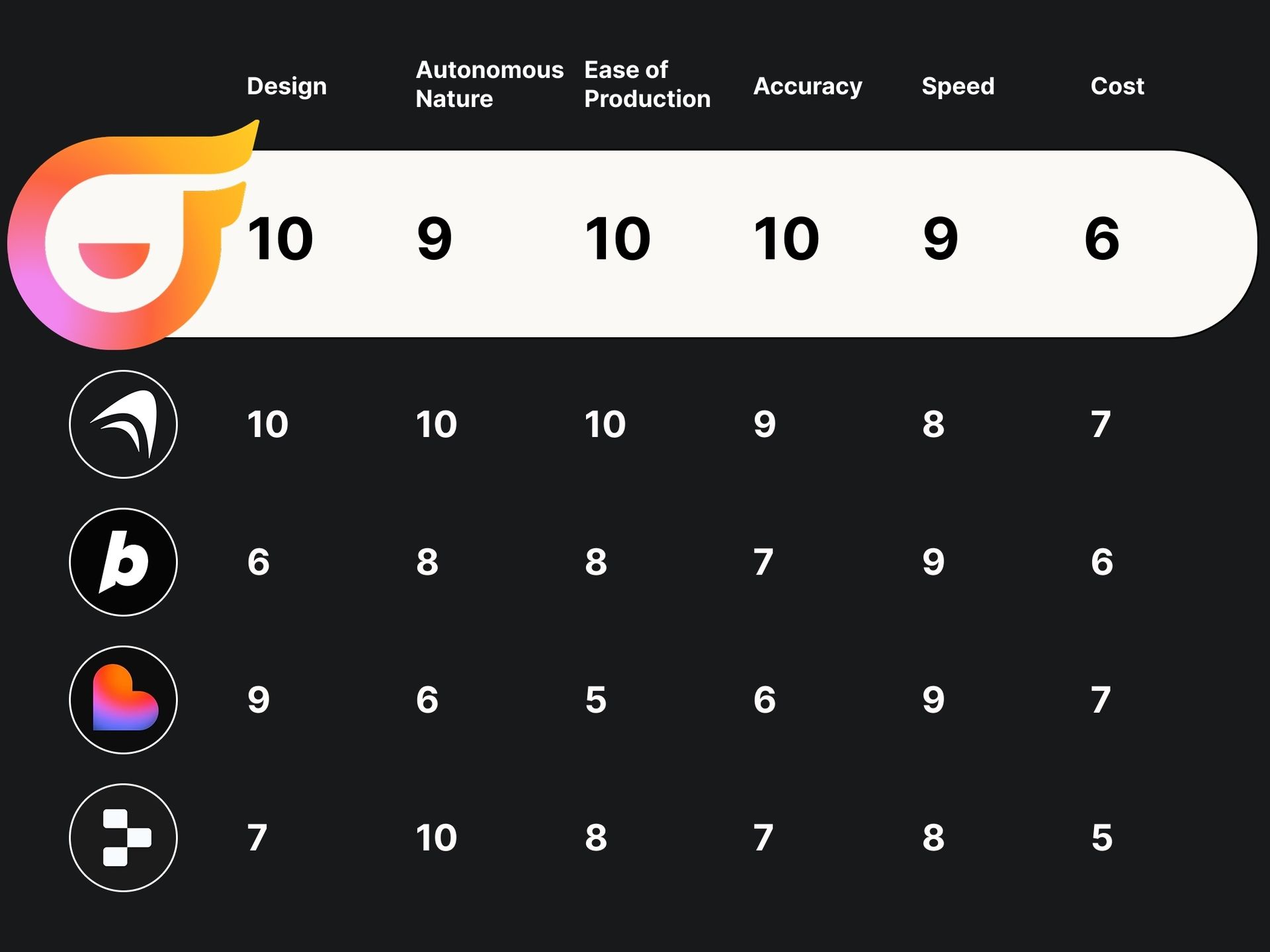Click the Ease of Production header
The width and height of the screenshot is (1270, 952).
click(x=647, y=84)
